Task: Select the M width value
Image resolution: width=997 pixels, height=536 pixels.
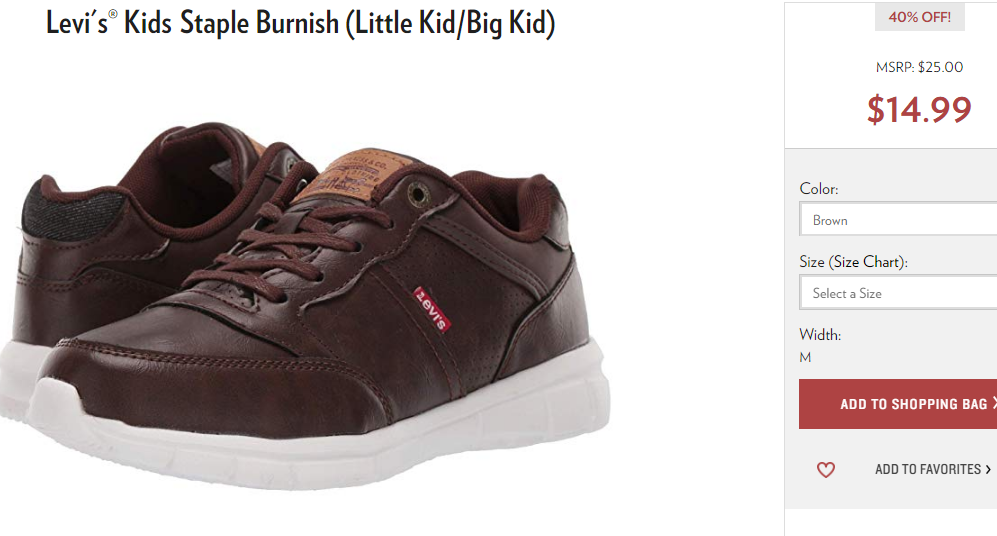Action: [x=805, y=357]
